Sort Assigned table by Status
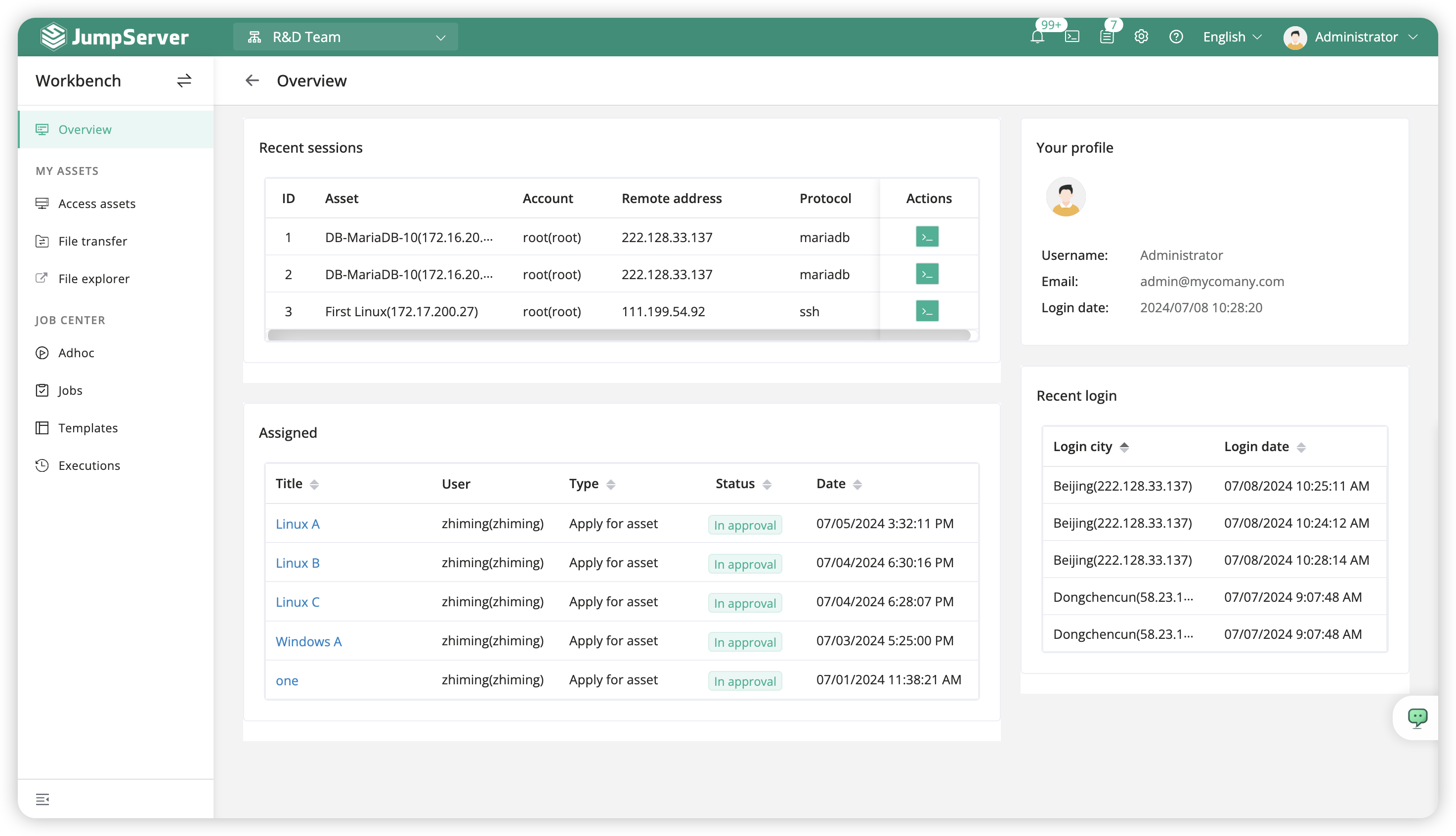 766,485
